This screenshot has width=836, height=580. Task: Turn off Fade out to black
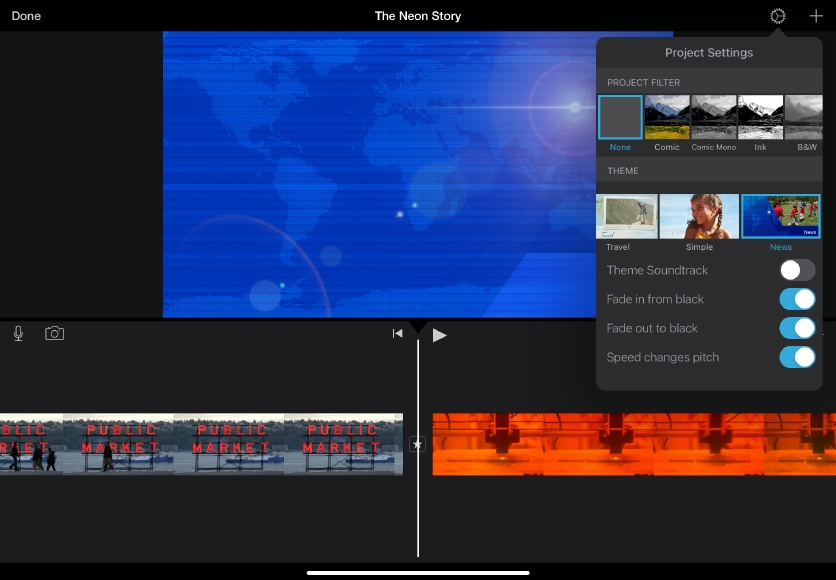pyautogui.click(x=797, y=328)
